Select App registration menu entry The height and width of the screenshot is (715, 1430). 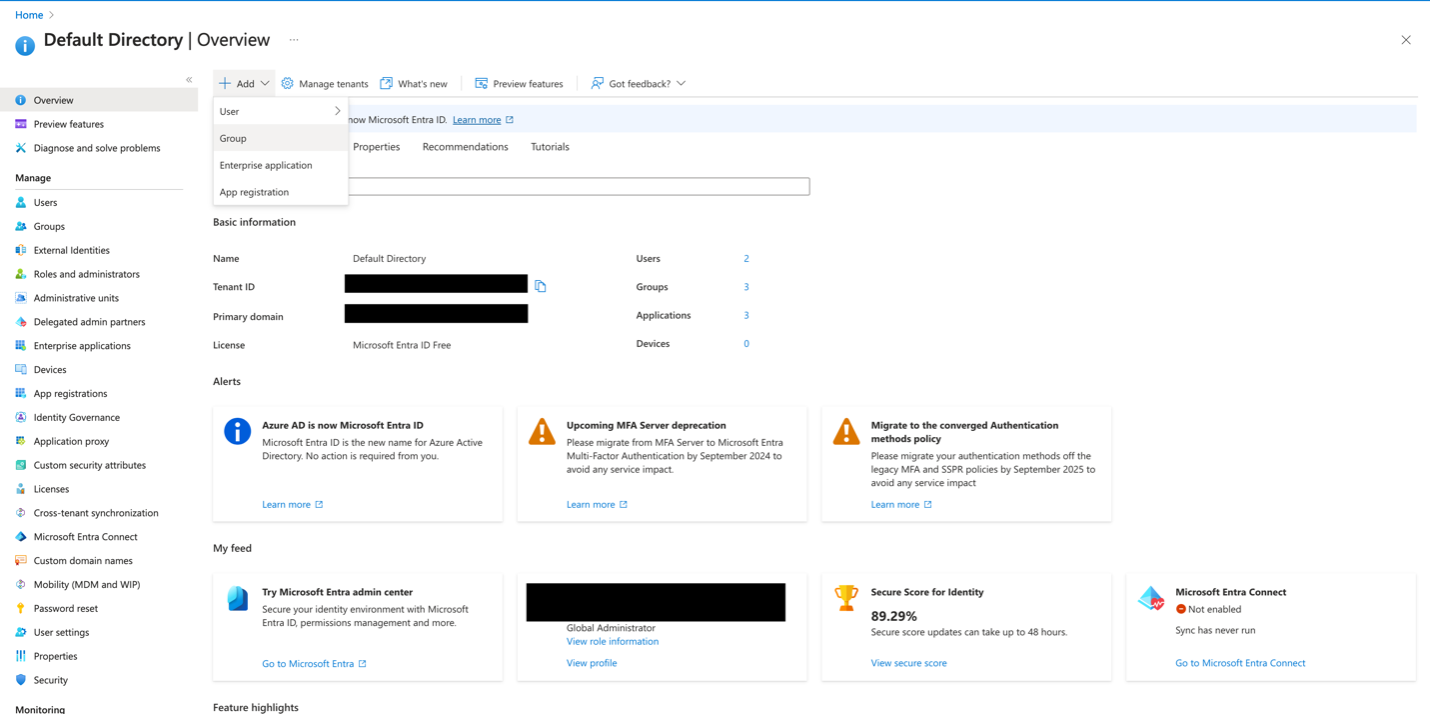click(281, 192)
